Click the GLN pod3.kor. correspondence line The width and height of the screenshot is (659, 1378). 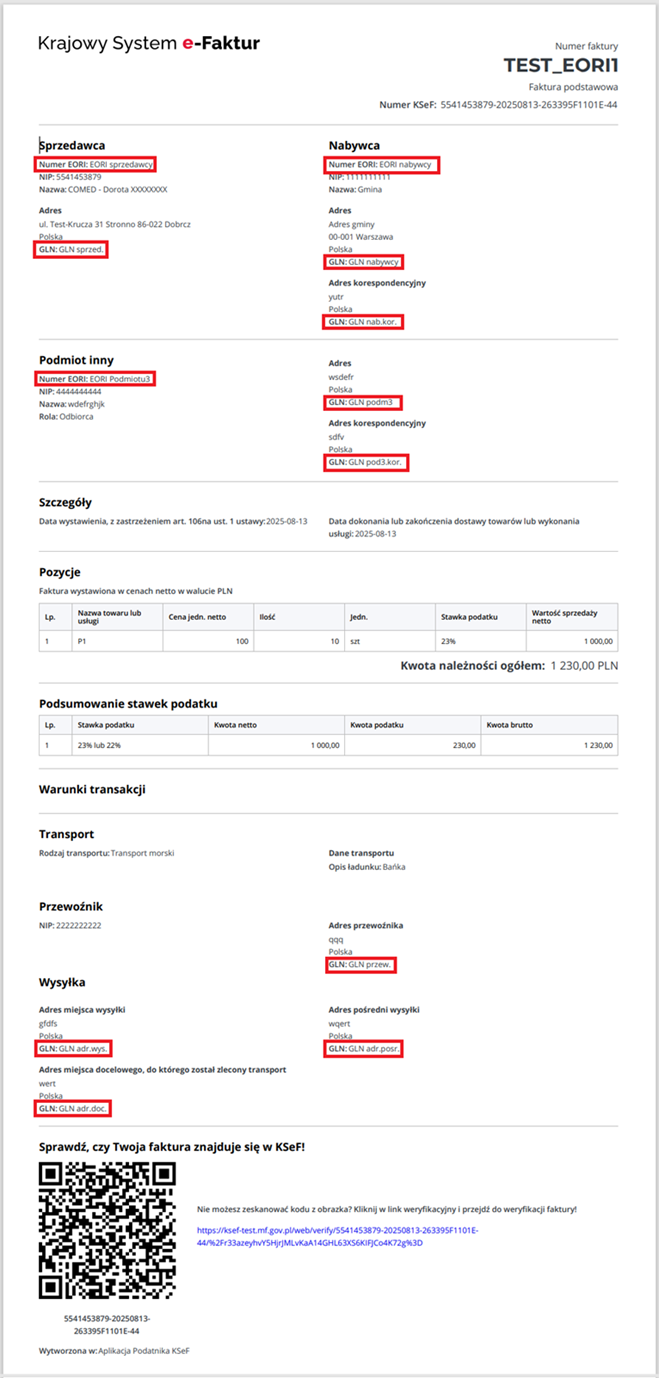coord(370,463)
